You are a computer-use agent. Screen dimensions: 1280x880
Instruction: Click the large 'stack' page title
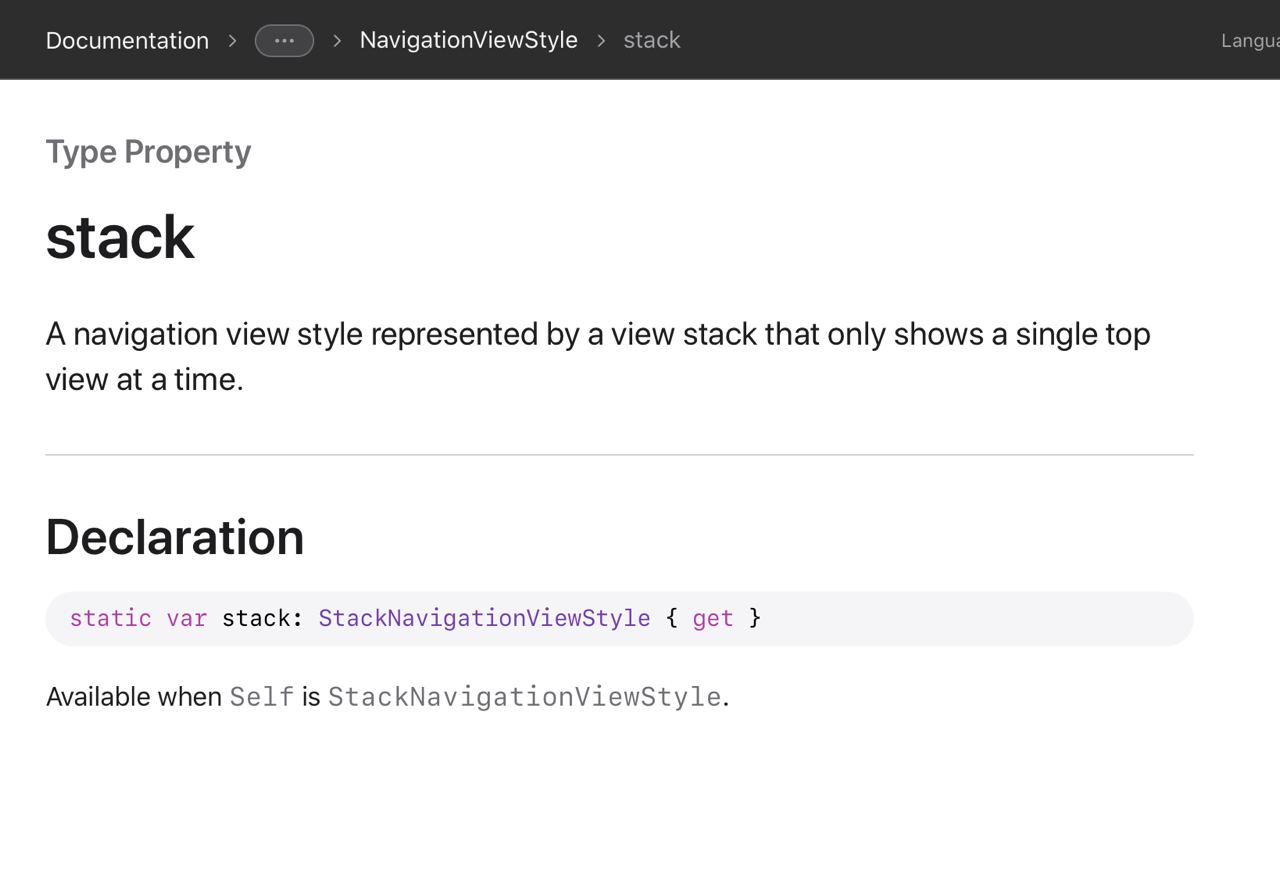tap(120, 238)
